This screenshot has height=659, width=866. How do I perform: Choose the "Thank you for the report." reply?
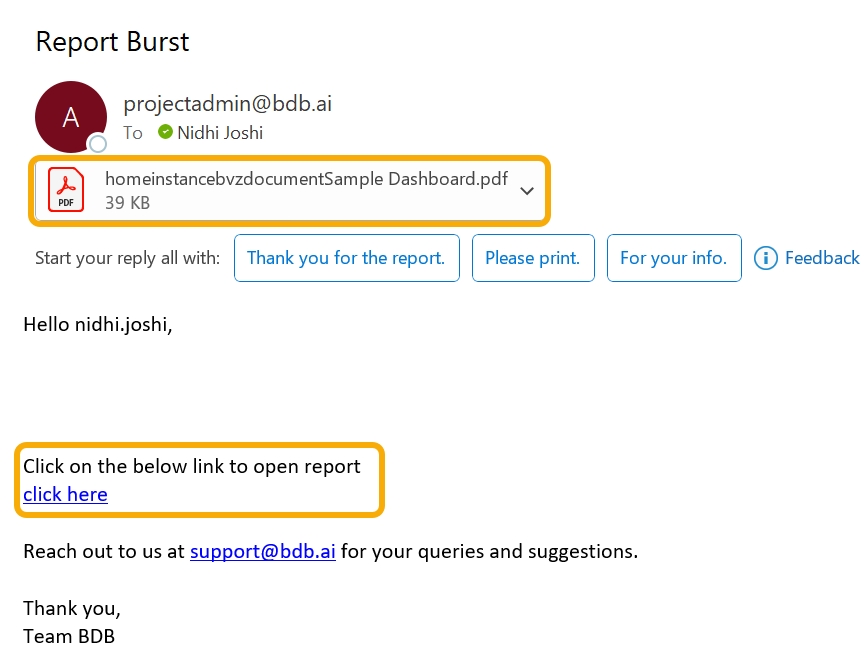pos(346,258)
